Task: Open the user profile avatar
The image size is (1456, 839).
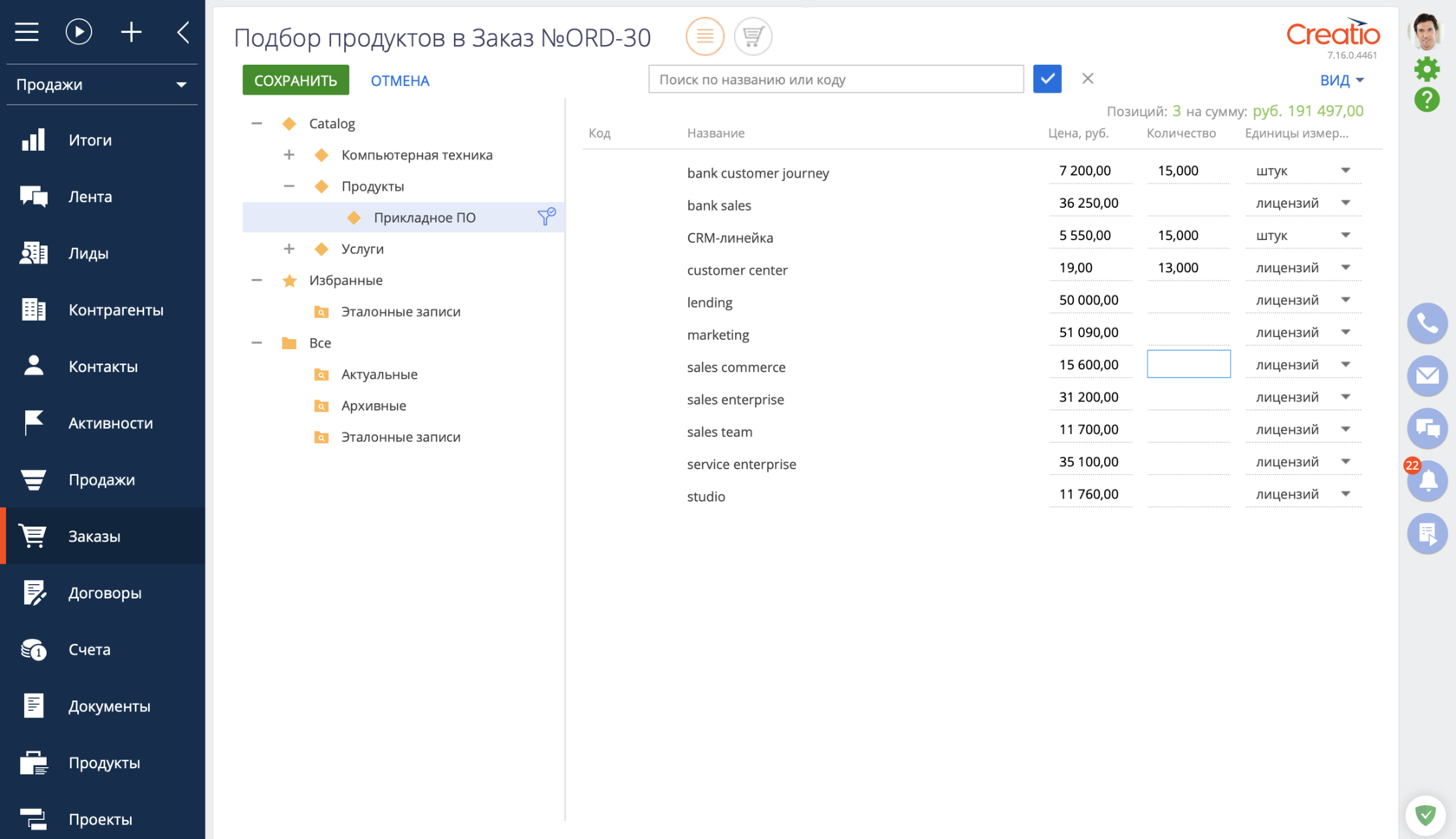Action: tap(1427, 32)
